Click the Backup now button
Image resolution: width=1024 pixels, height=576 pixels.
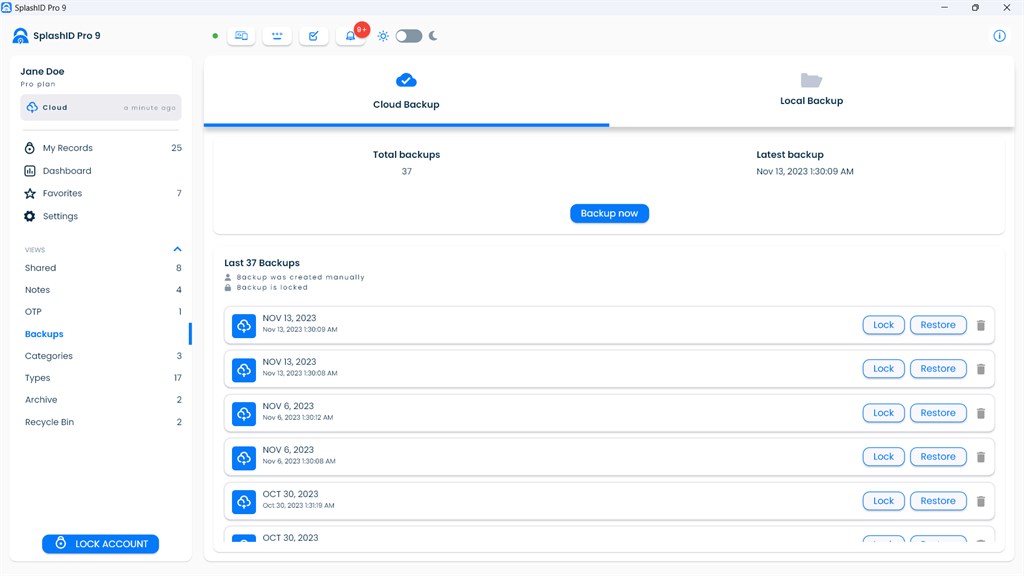pos(609,214)
